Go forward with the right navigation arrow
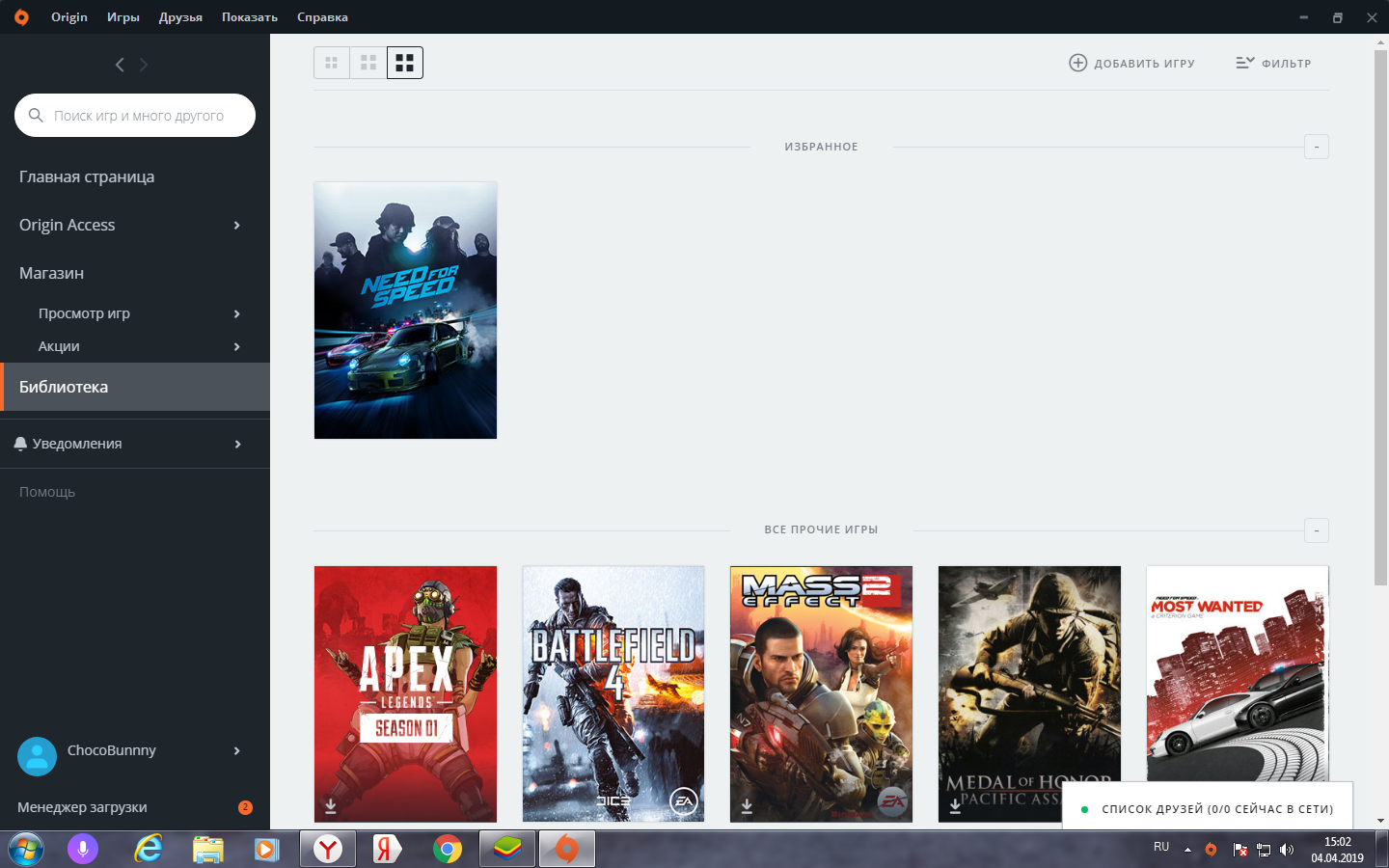The image size is (1389, 868). coord(144,65)
